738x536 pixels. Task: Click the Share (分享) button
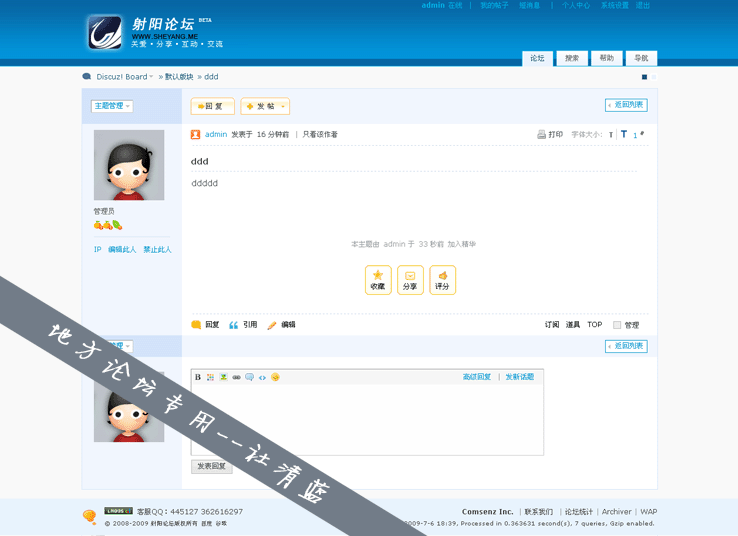(x=410, y=280)
